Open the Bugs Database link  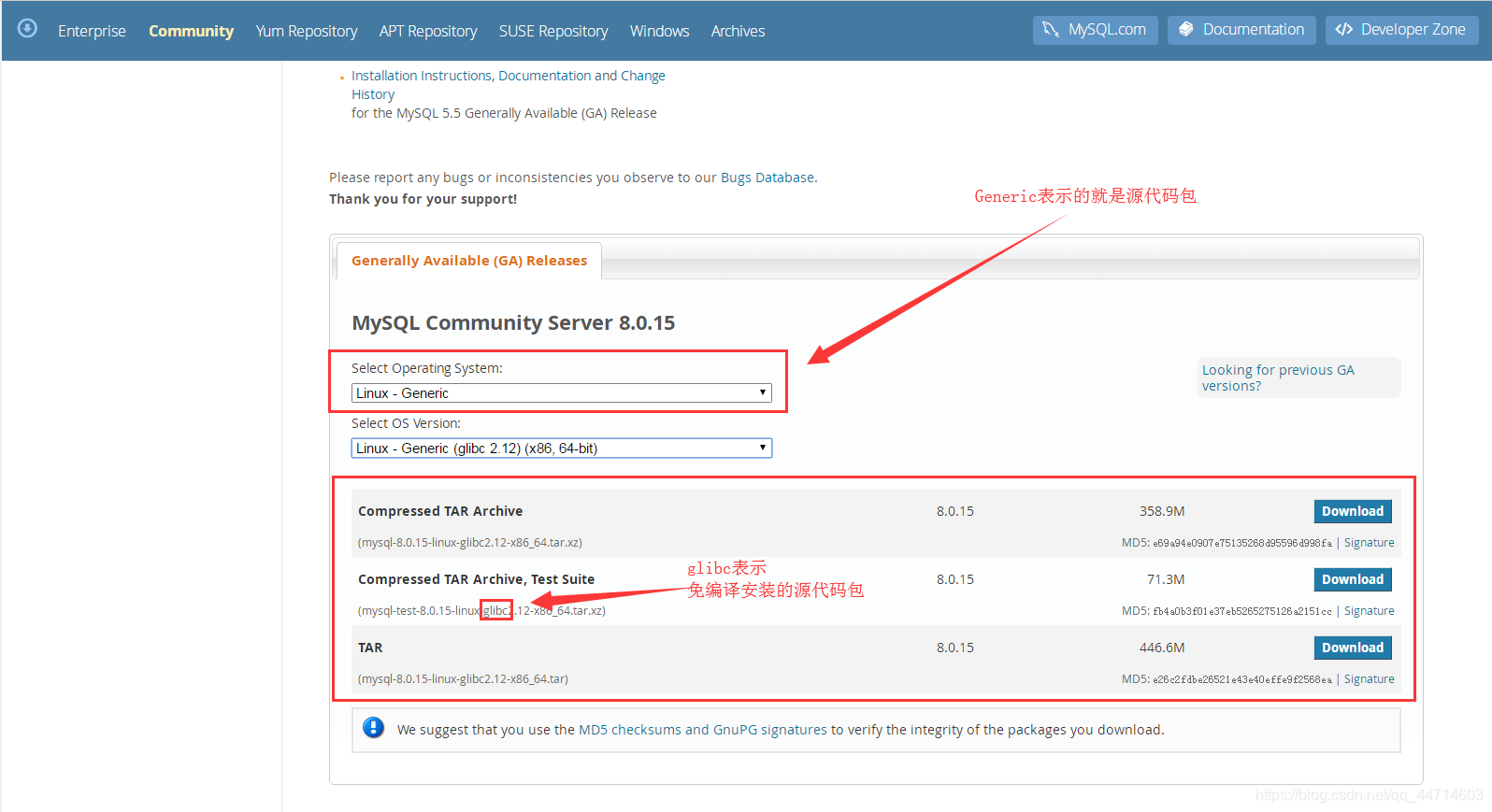click(768, 178)
